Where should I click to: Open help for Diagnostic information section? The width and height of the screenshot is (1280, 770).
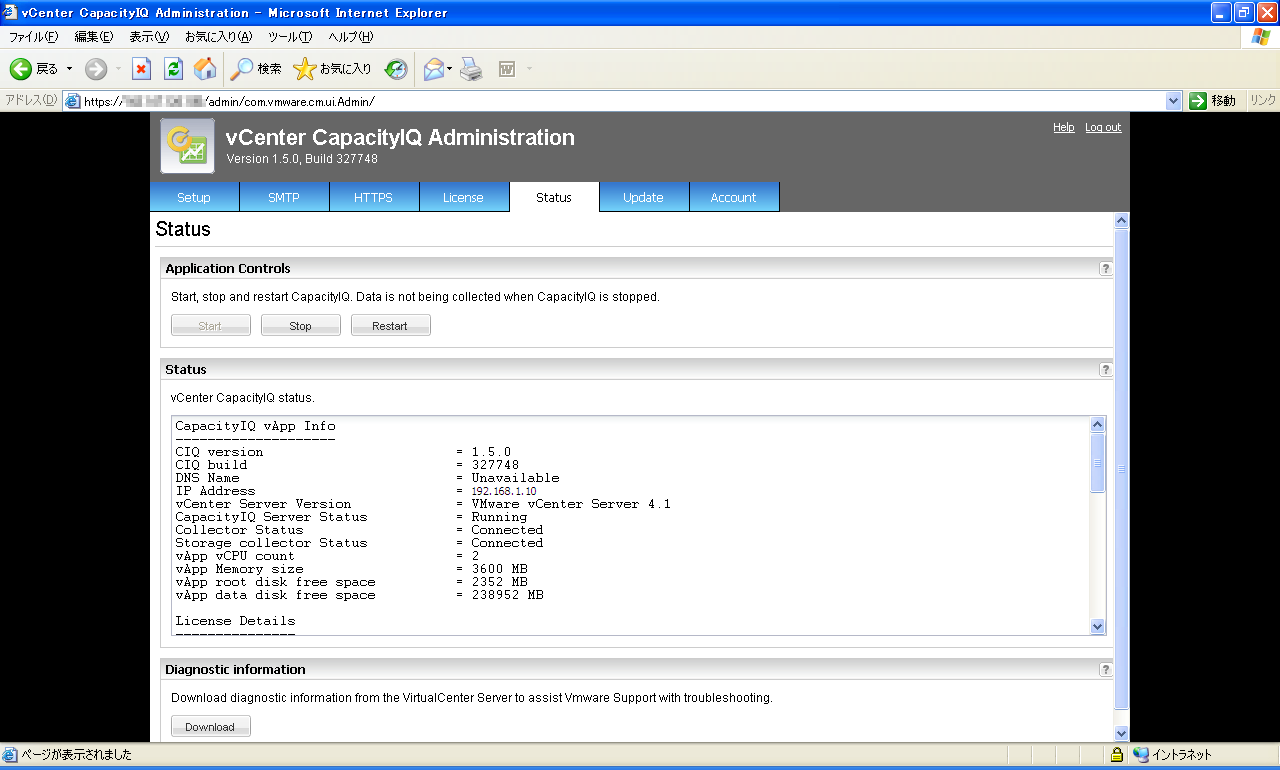pyautogui.click(x=1105, y=669)
